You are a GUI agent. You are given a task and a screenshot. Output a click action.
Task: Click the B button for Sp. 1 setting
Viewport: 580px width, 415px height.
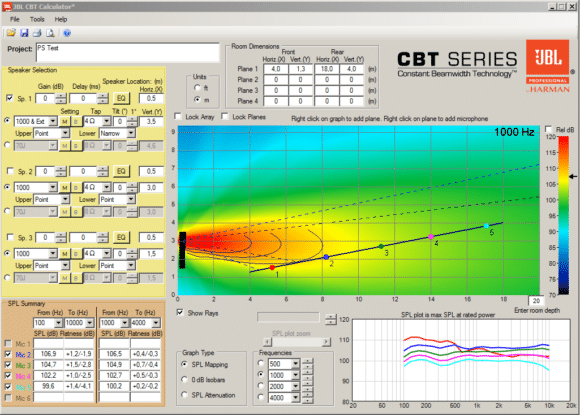tap(76, 121)
